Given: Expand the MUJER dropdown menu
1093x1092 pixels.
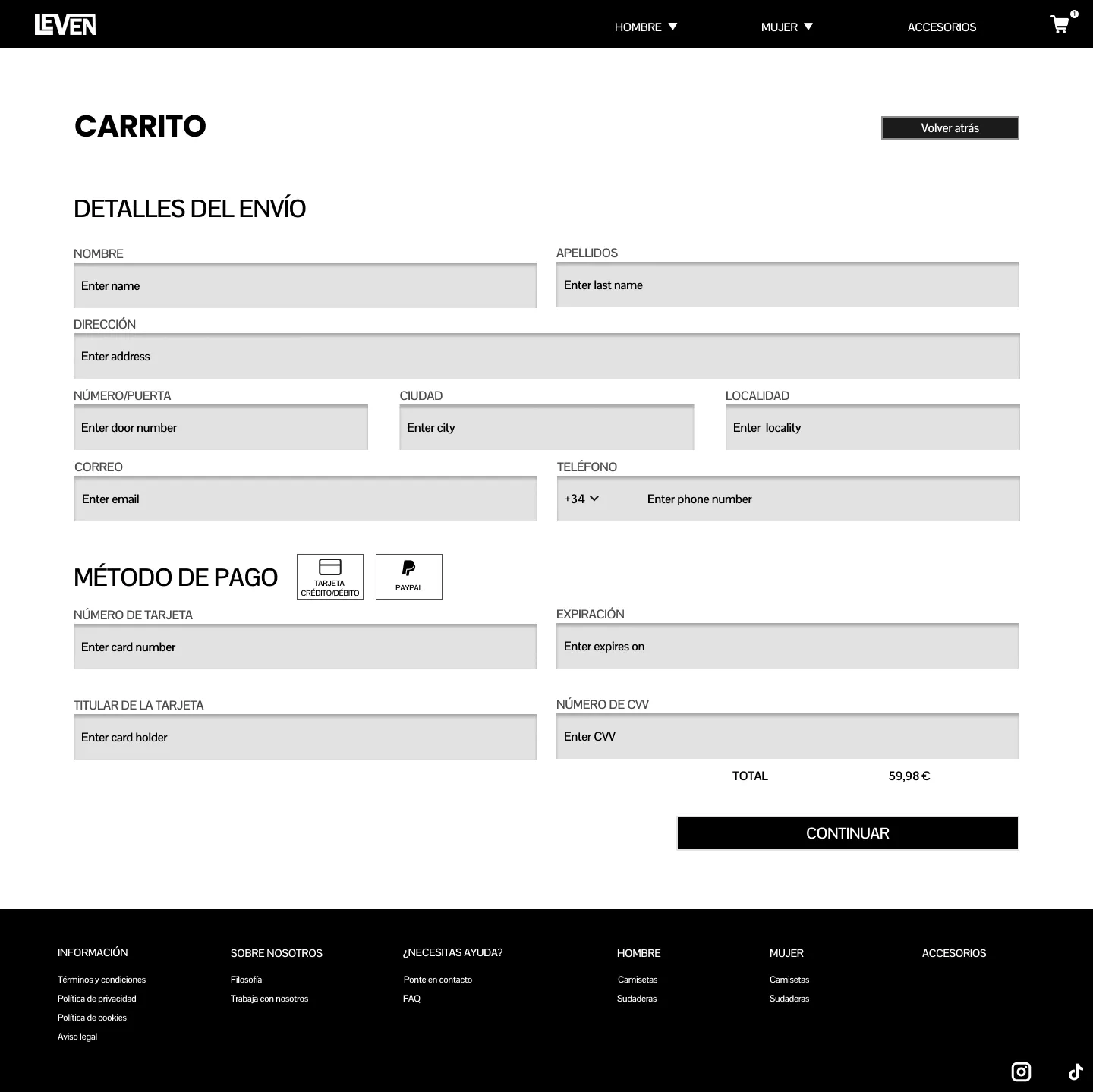Looking at the screenshot, I should [786, 27].
